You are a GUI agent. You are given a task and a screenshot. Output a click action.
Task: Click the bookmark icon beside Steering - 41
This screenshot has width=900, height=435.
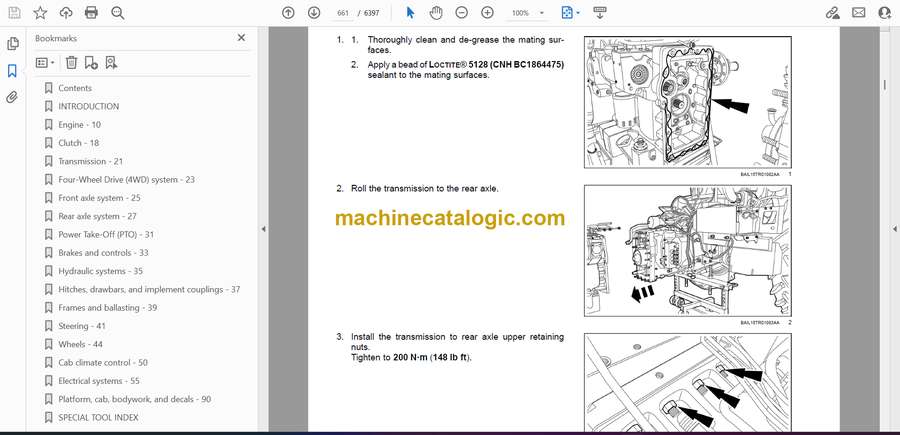49,326
